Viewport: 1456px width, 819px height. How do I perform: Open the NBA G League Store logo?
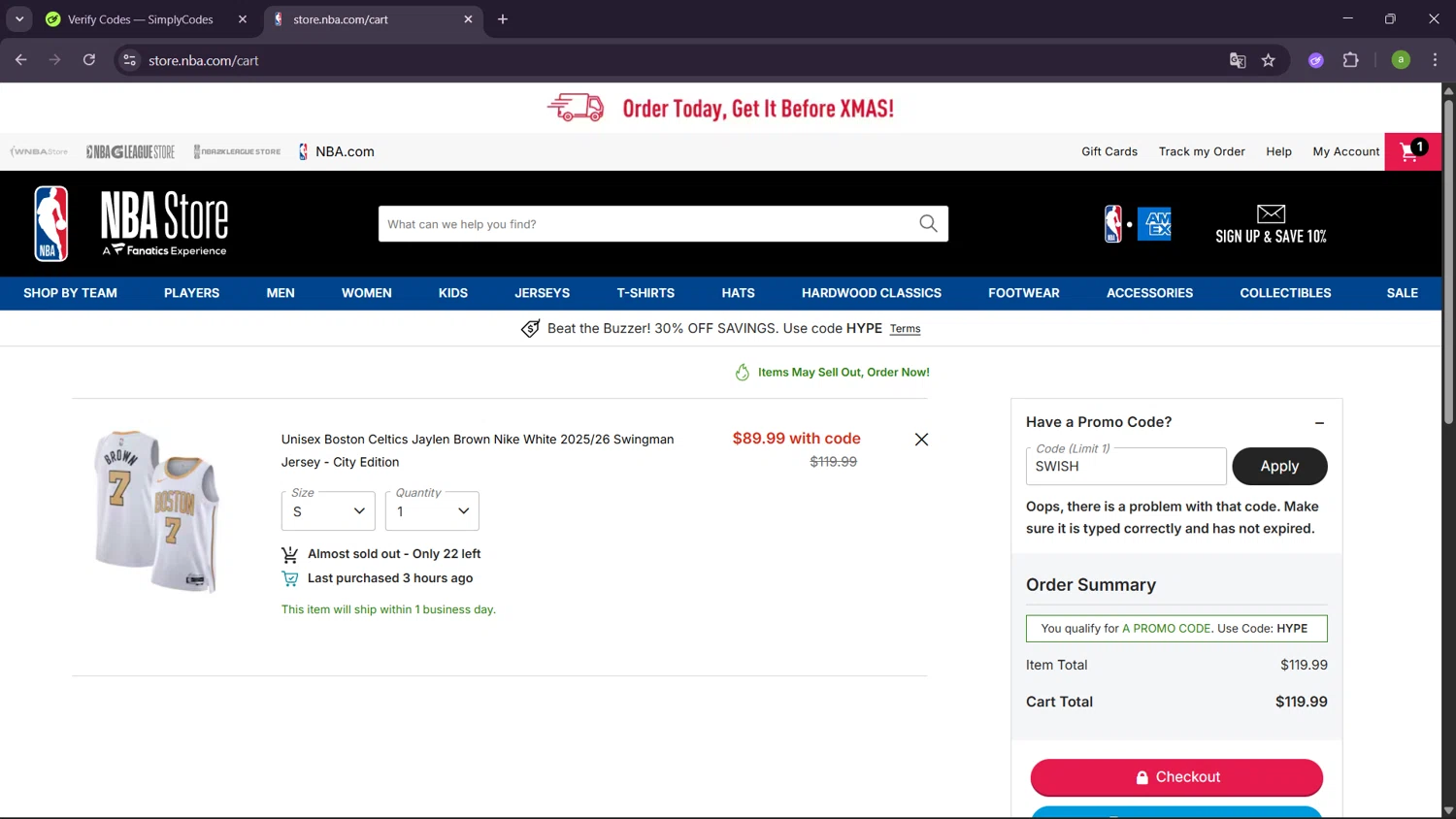point(130,151)
